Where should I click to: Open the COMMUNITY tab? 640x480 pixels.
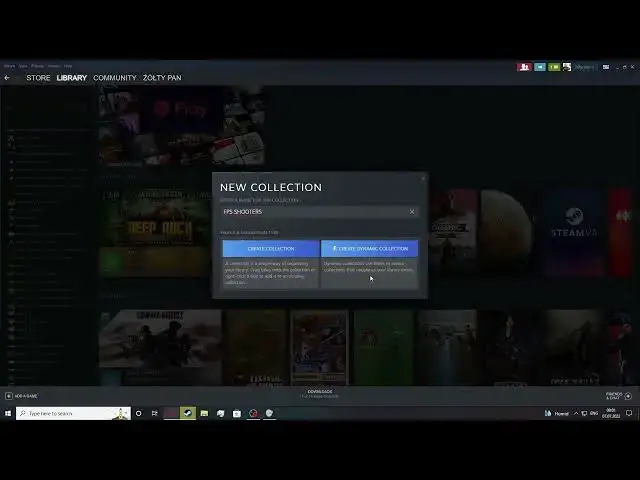(115, 78)
